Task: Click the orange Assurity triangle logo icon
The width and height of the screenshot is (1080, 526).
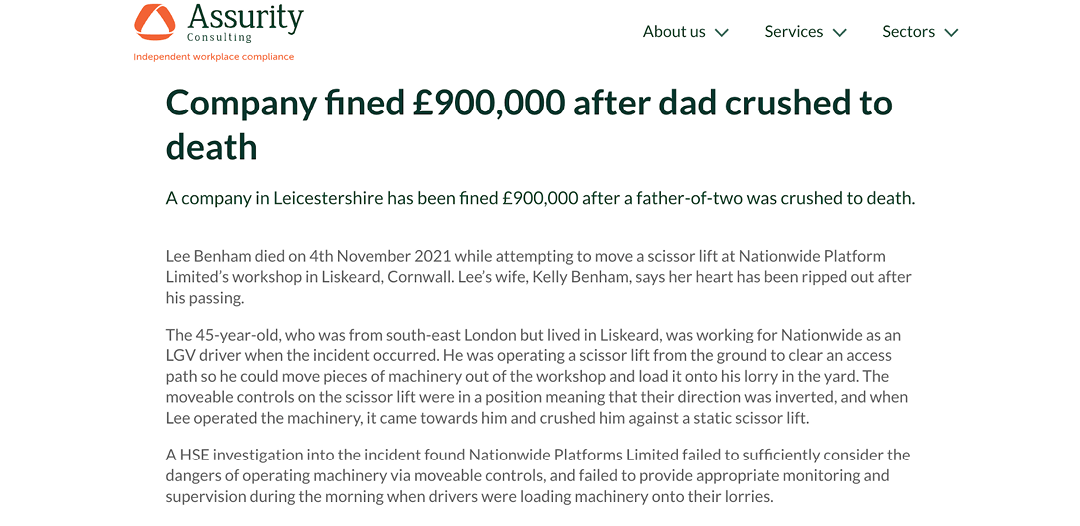Action: (x=155, y=23)
